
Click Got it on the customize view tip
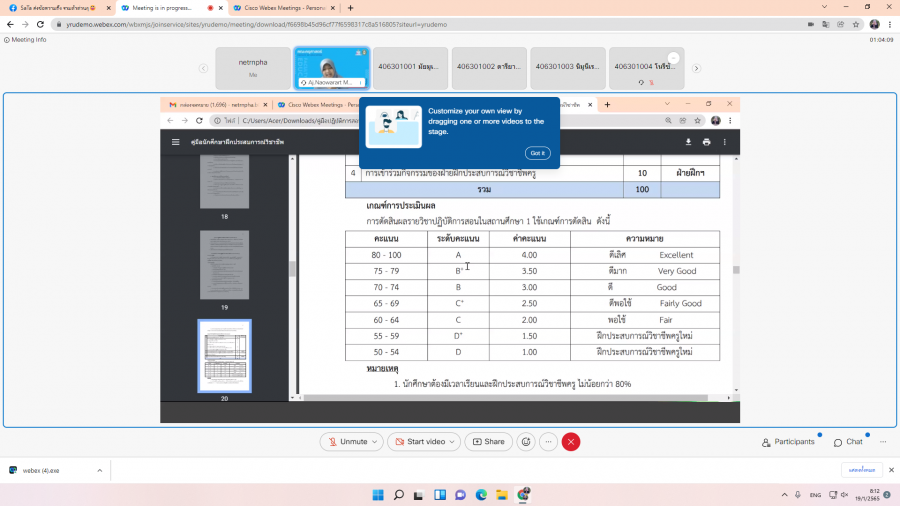point(537,153)
